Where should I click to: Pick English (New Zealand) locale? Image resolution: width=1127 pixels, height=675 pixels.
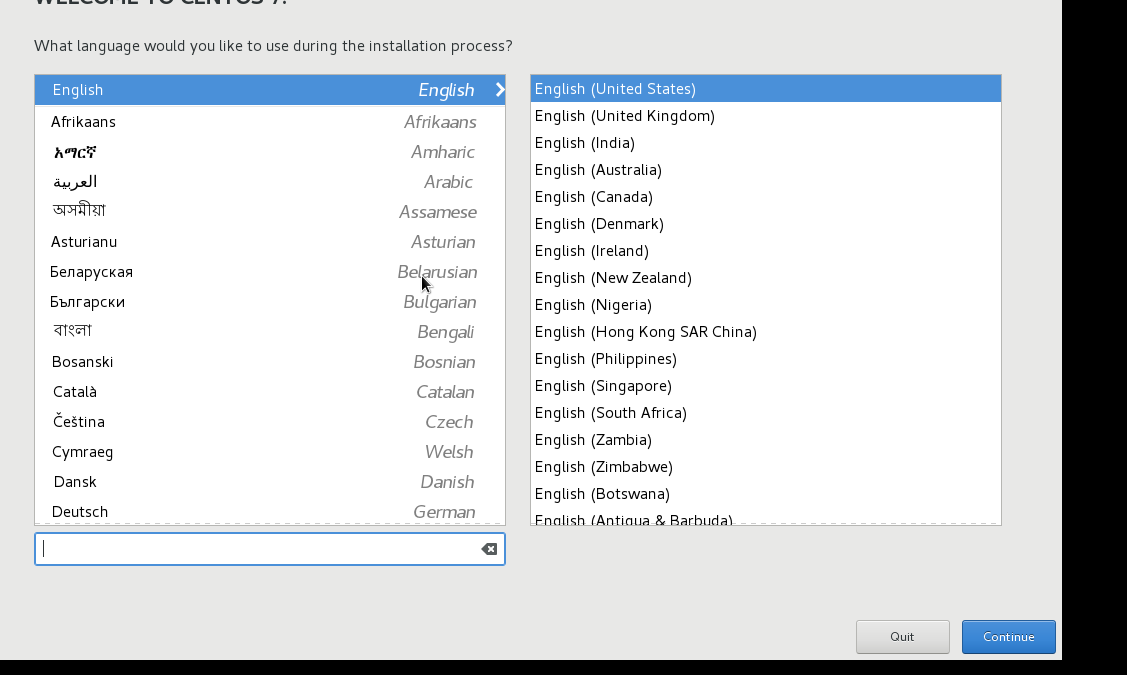click(x=765, y=277)
